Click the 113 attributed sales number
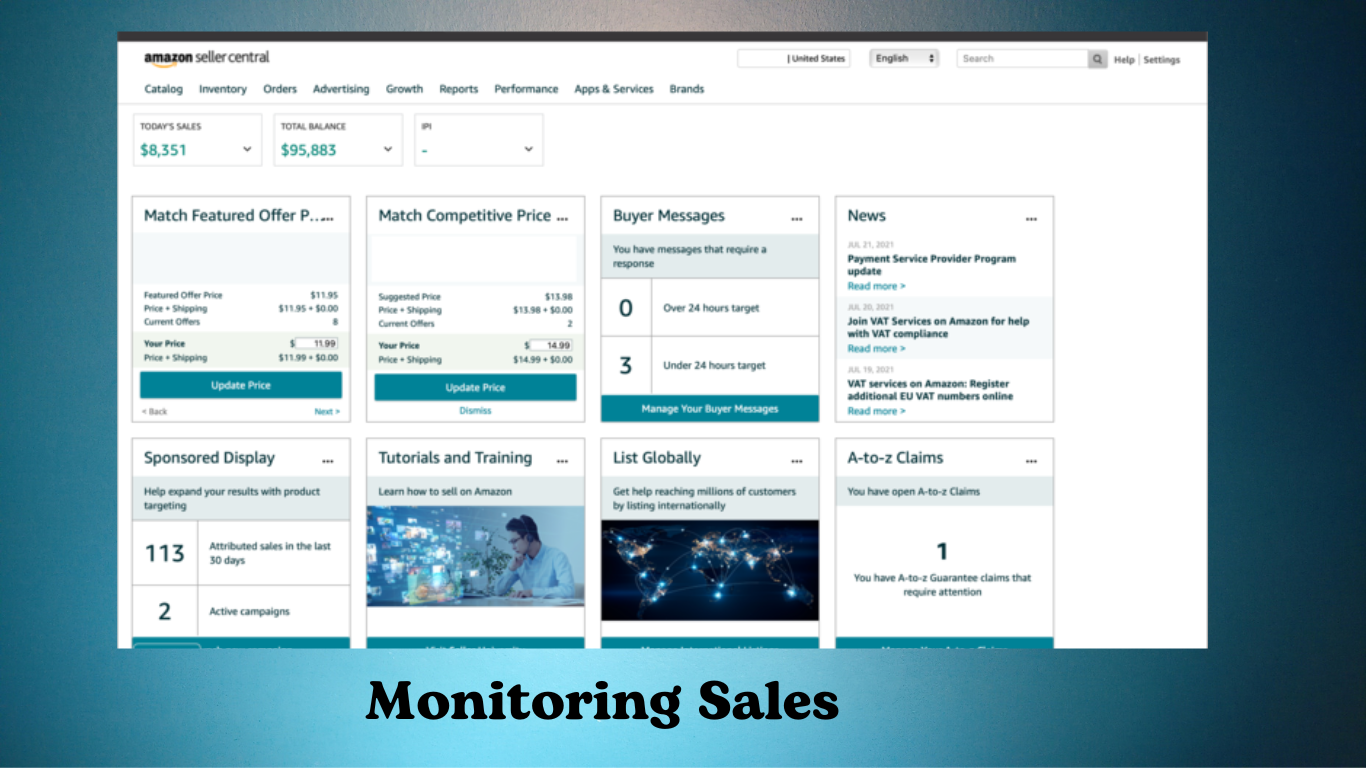1366x768 pixels. (x=165, y=553)
